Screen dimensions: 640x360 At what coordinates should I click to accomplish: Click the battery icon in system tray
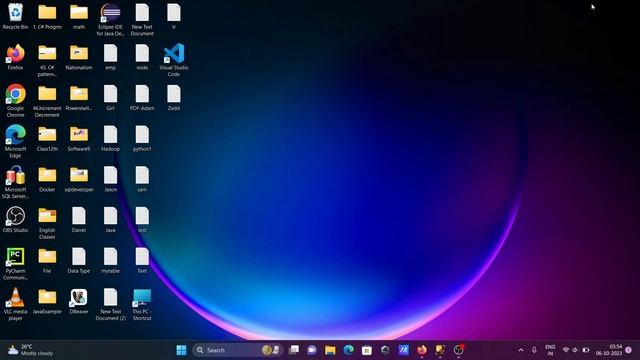tap(586, 350)
